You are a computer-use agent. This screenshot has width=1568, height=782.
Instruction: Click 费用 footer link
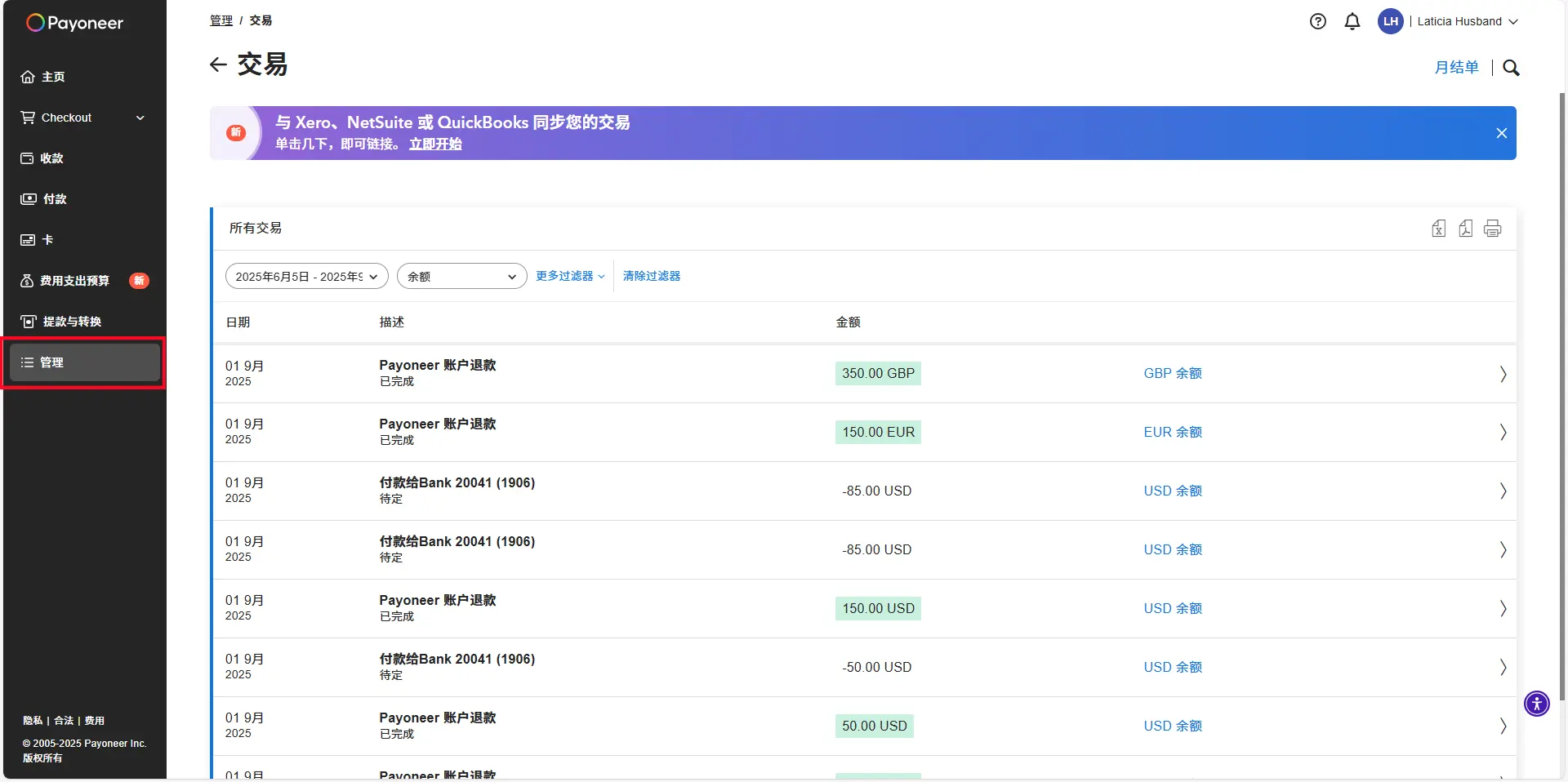pos(95,721)
